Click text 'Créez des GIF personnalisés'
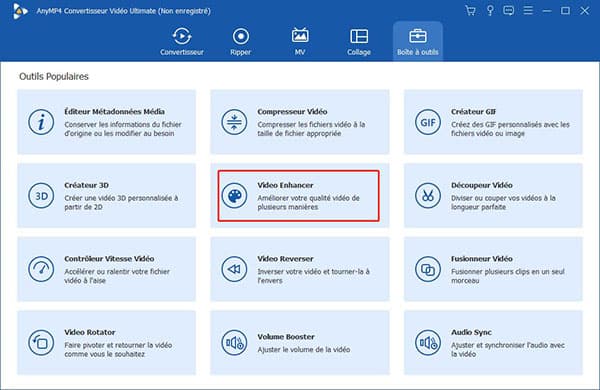 point(501,125)
